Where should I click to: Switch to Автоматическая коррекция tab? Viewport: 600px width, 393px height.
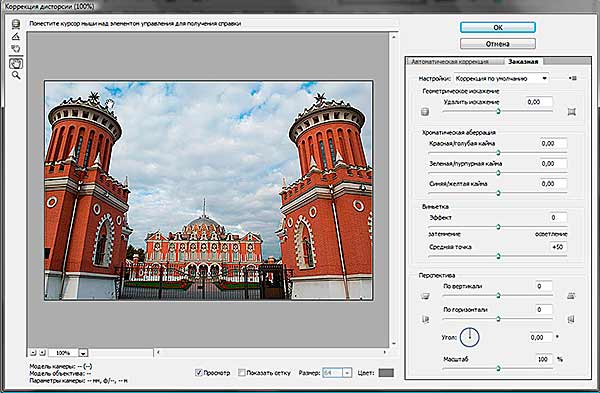[x=450, y=62]
